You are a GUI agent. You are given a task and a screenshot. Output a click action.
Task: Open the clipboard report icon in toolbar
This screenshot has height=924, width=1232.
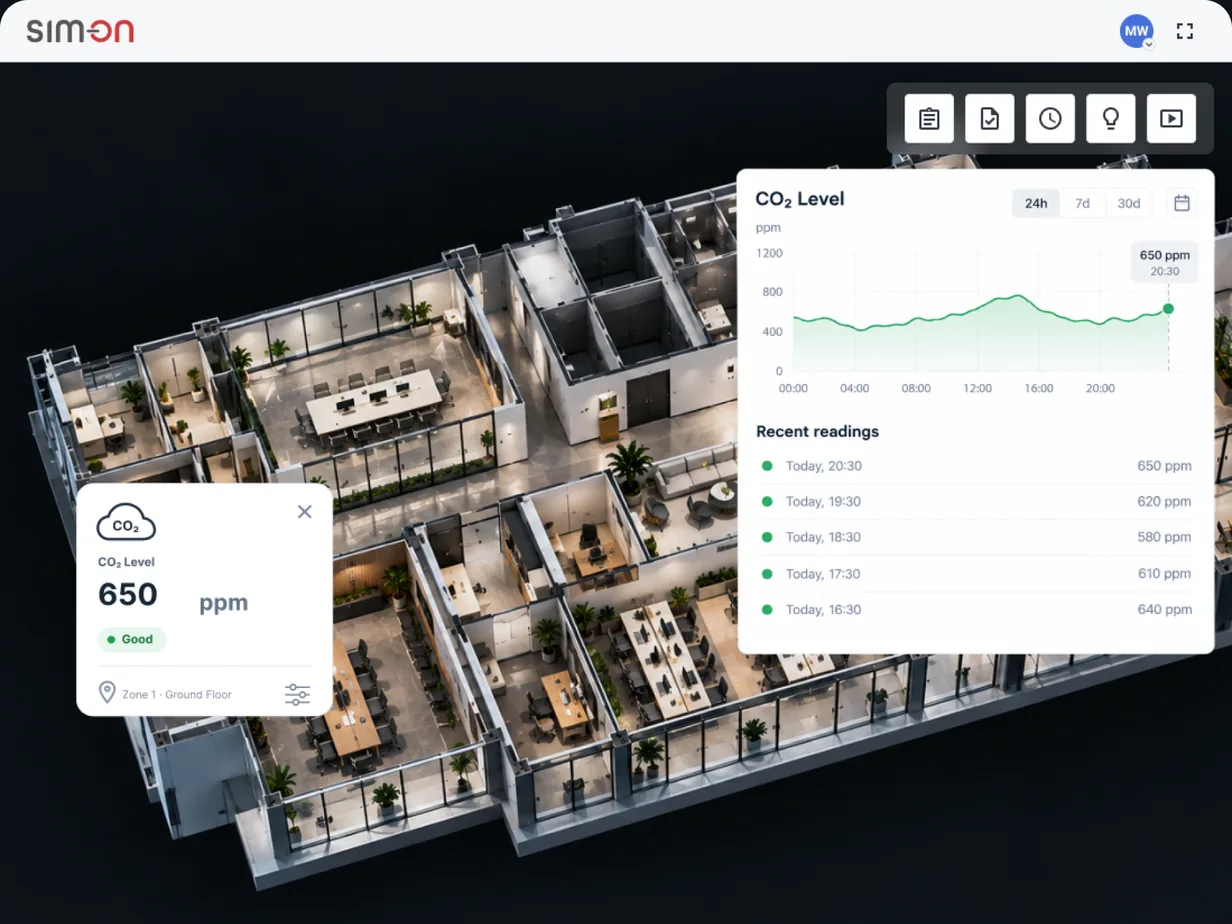click(x=929, y=119)
